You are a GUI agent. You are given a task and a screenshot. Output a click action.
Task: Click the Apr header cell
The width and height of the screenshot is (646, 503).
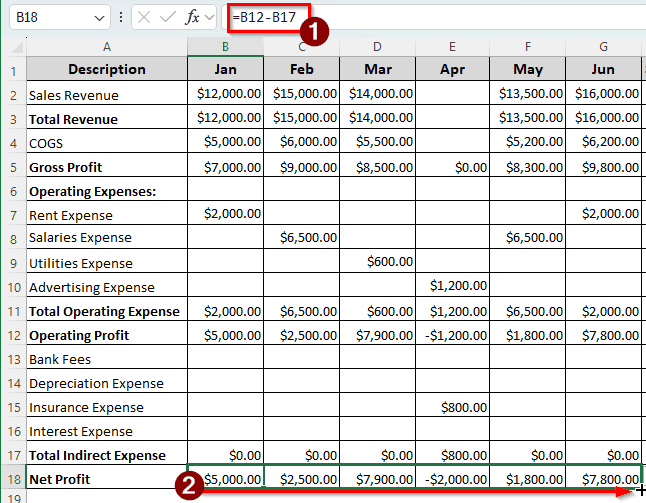452,69
